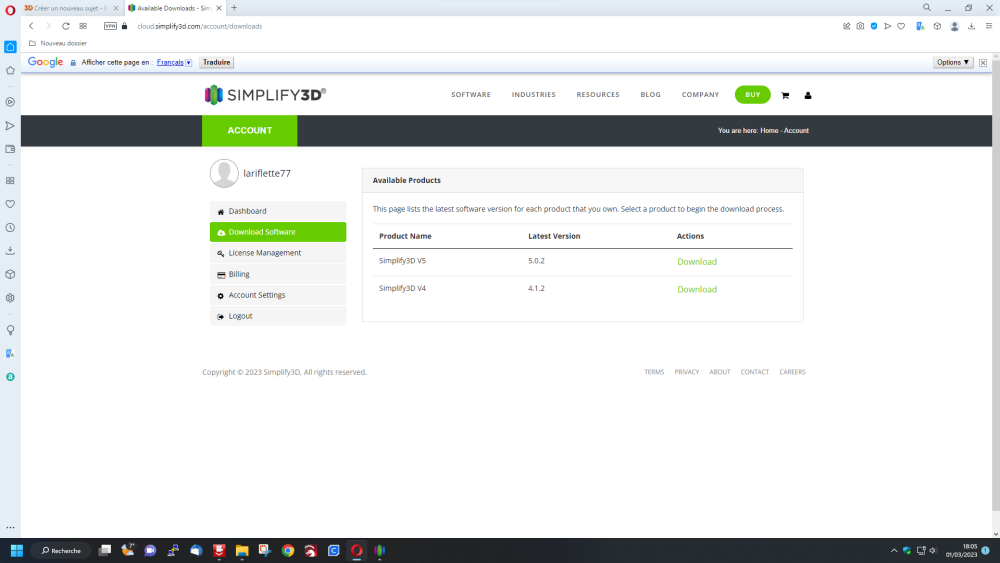Open the sidebar history clock icon

pos(10,228)
